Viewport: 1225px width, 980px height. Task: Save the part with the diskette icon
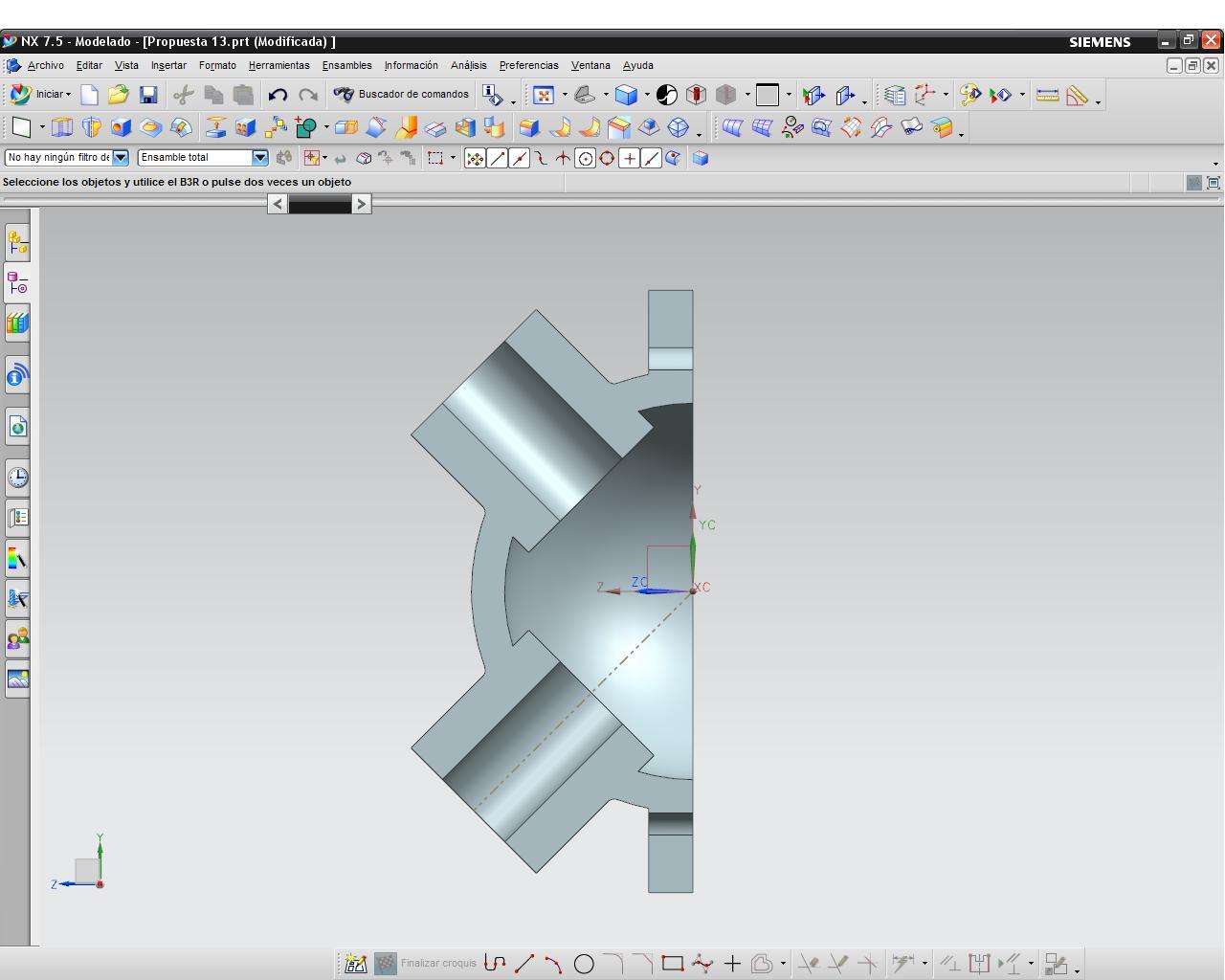click(148, 95)
